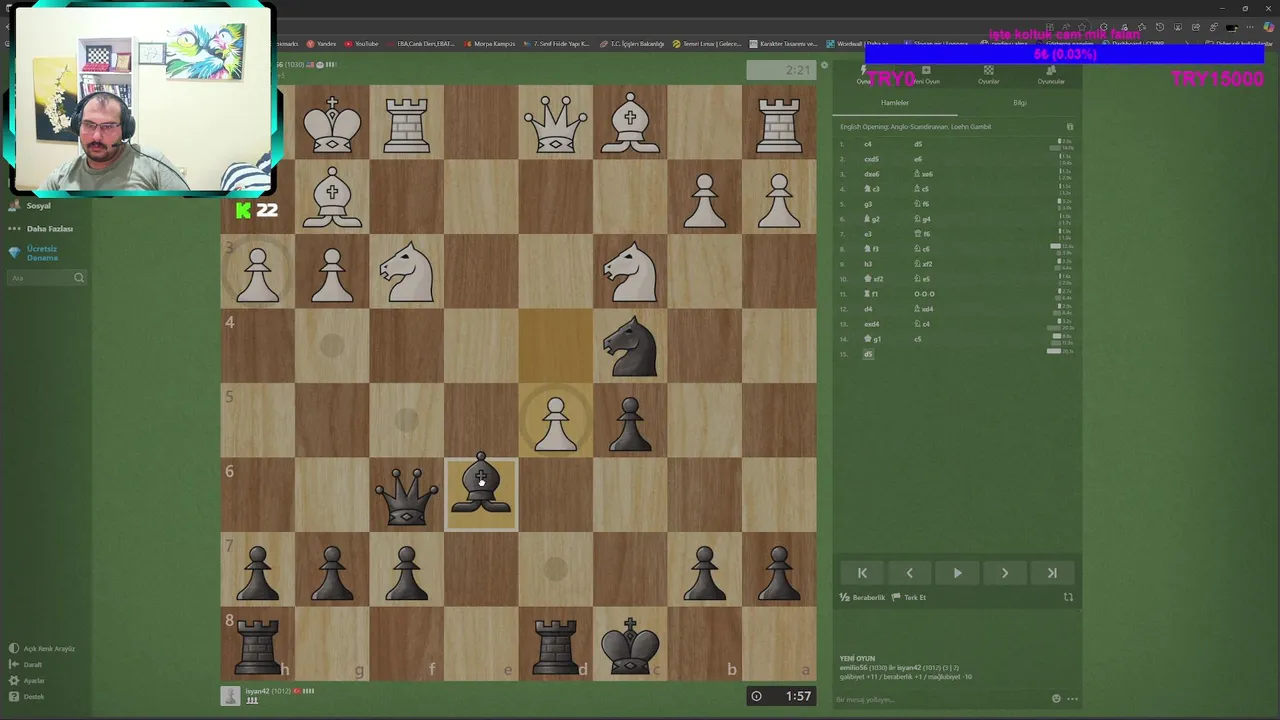
Task: Offer a draw with Beraberlik
Action: coord(862,597)
